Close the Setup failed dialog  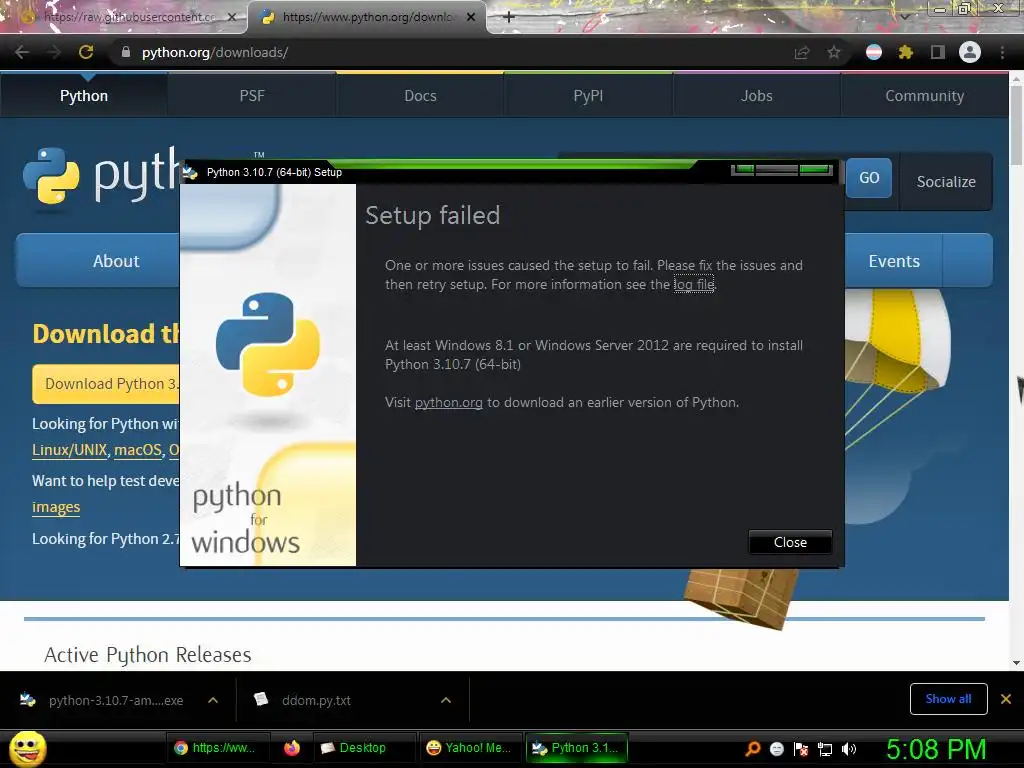790,542
